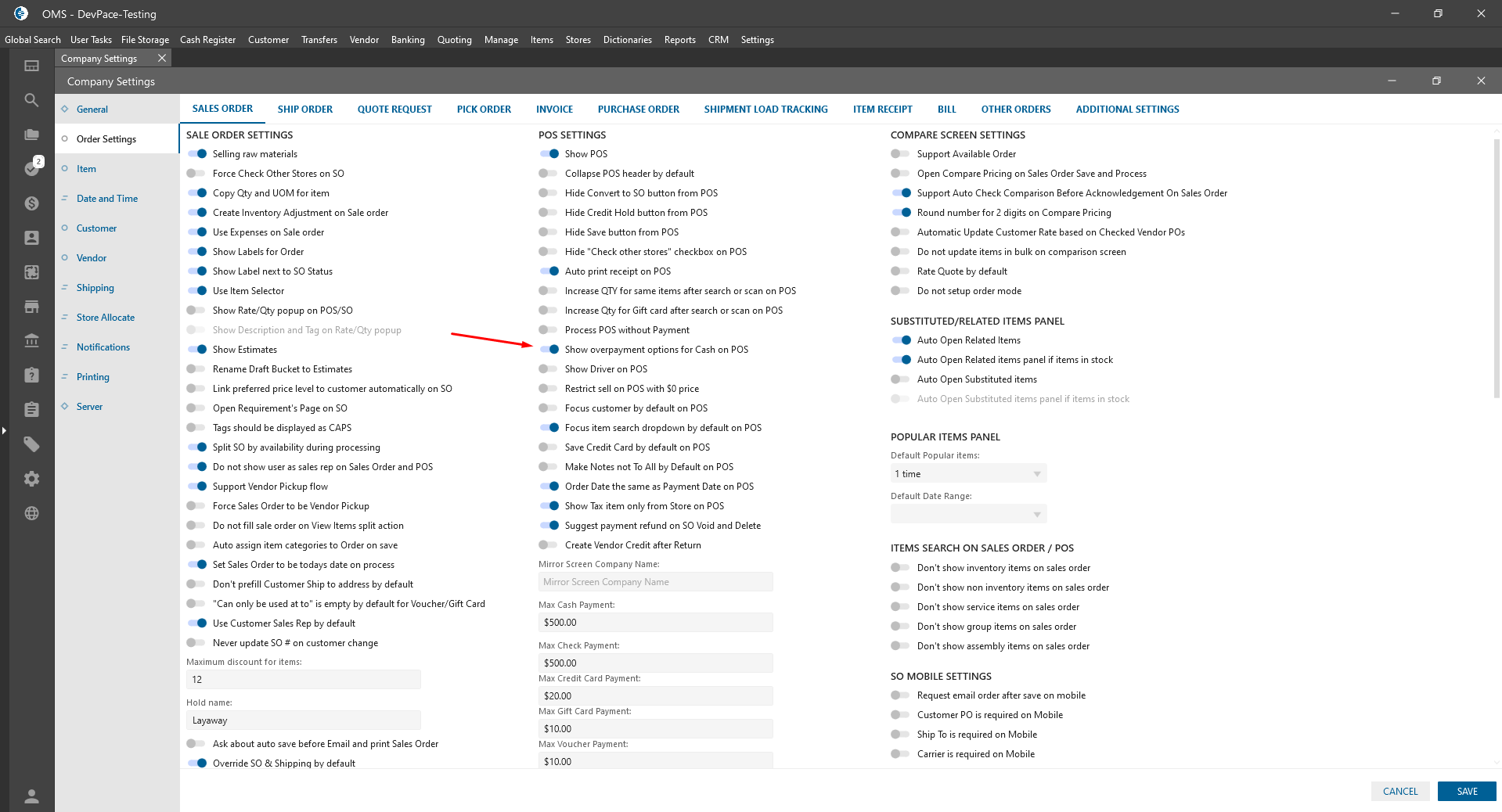Switch to the Purchase Order tab

[638, 110]
